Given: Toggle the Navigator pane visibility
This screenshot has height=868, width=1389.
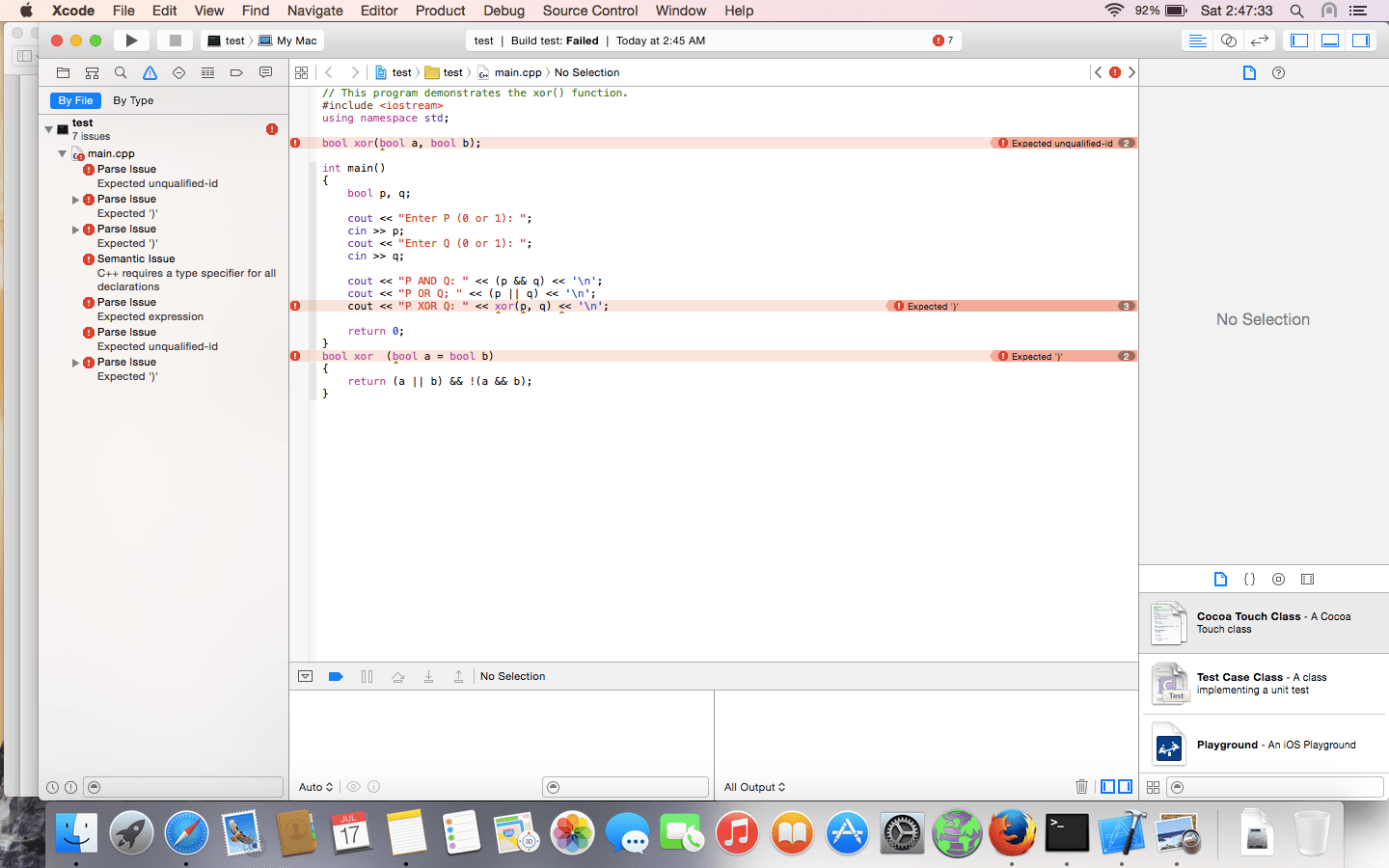Looking at the screenshot, I should click(1299, 41).
